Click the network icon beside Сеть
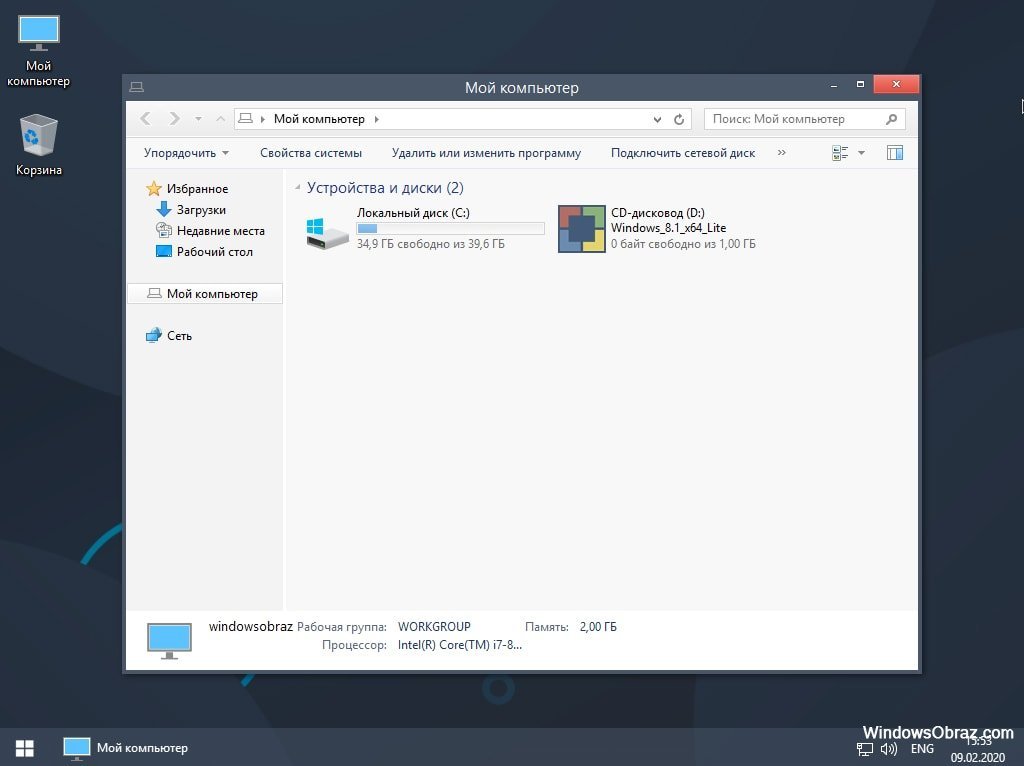1024x766 pixels. (153, 336)
